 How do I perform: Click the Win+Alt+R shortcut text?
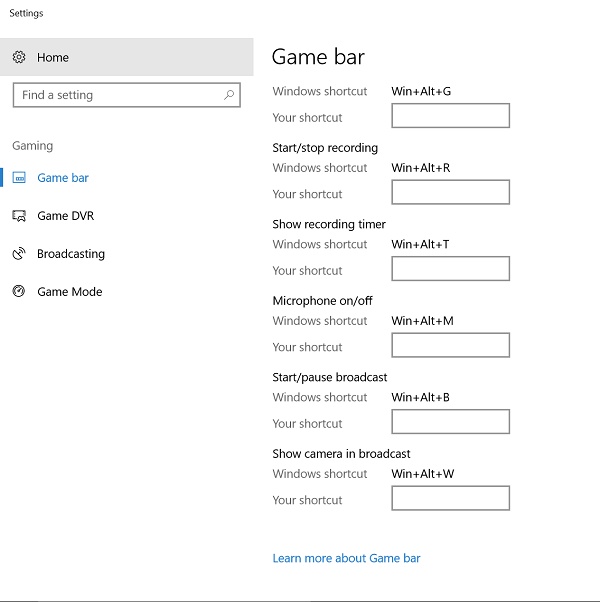(x=421, y=168)
